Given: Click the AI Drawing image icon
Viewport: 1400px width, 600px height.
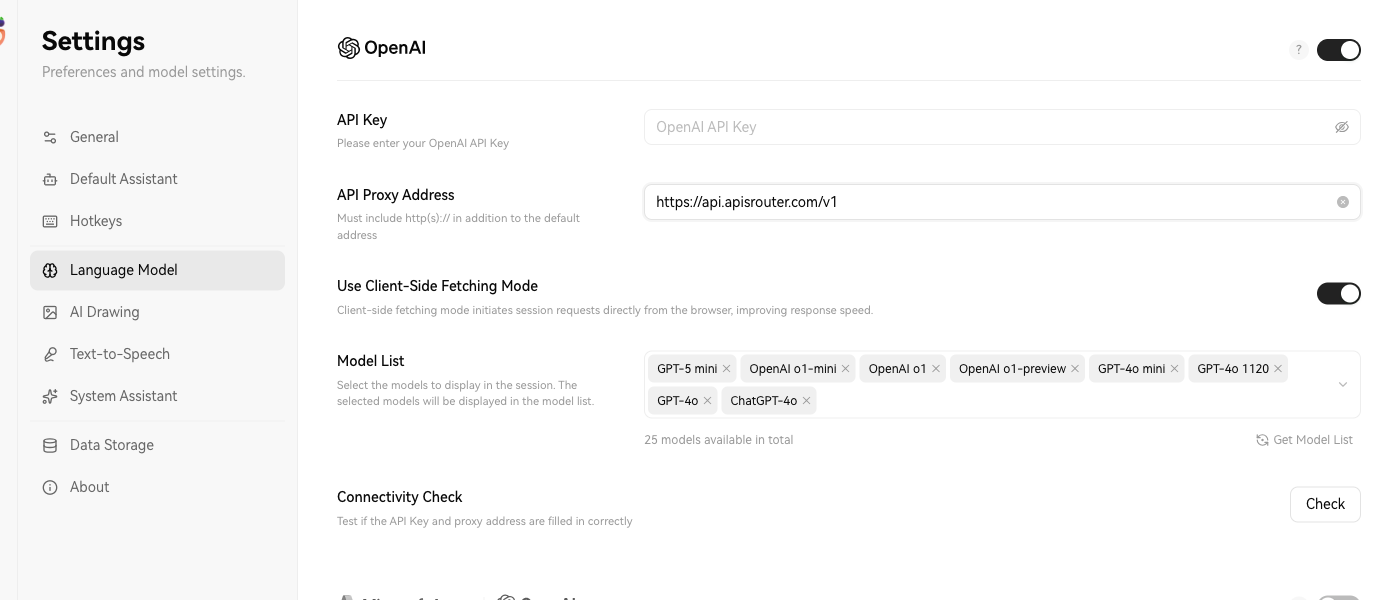Looking at the screenshot, I should click(x=50, y=312).
